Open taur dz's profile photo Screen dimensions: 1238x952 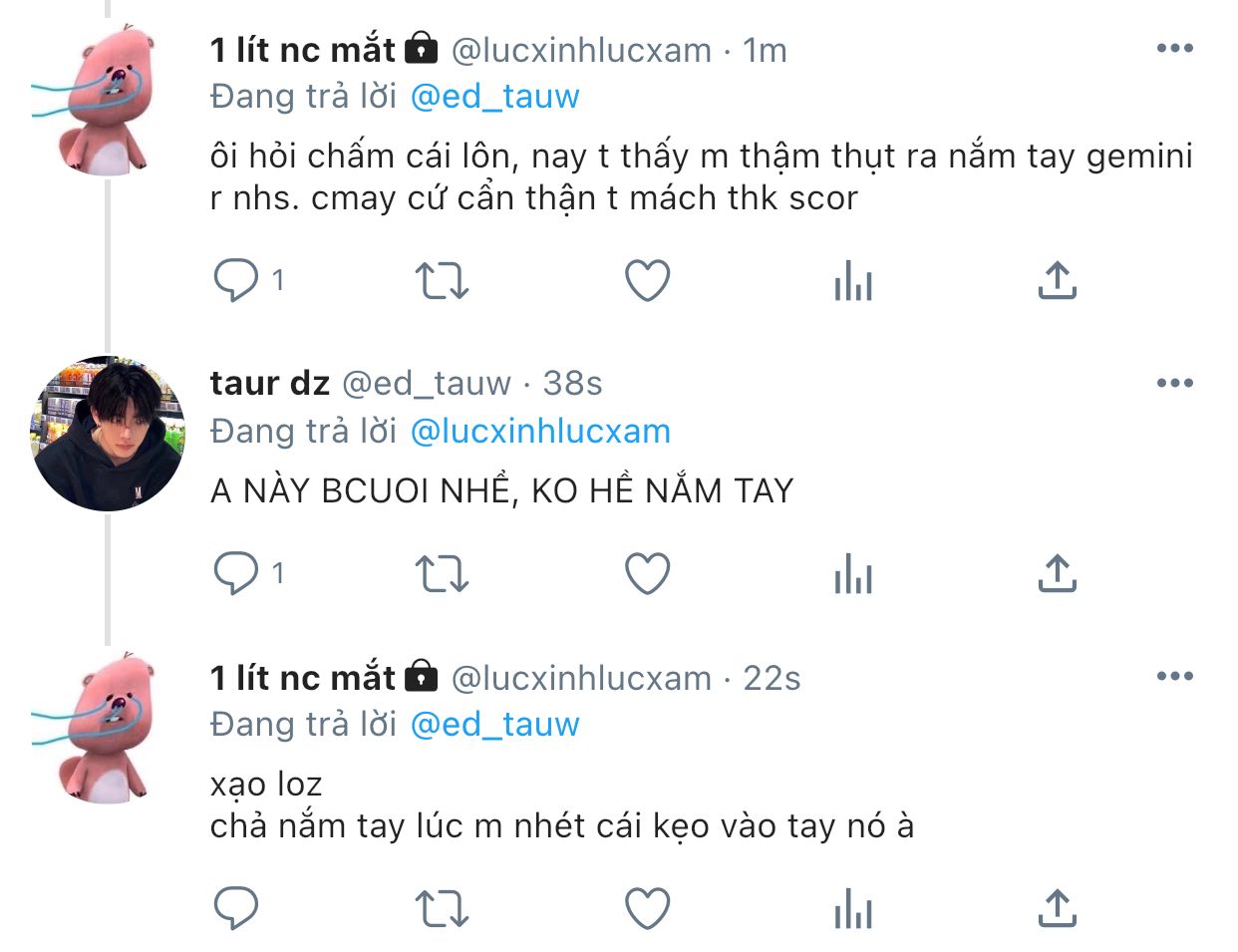coord(108,434)
